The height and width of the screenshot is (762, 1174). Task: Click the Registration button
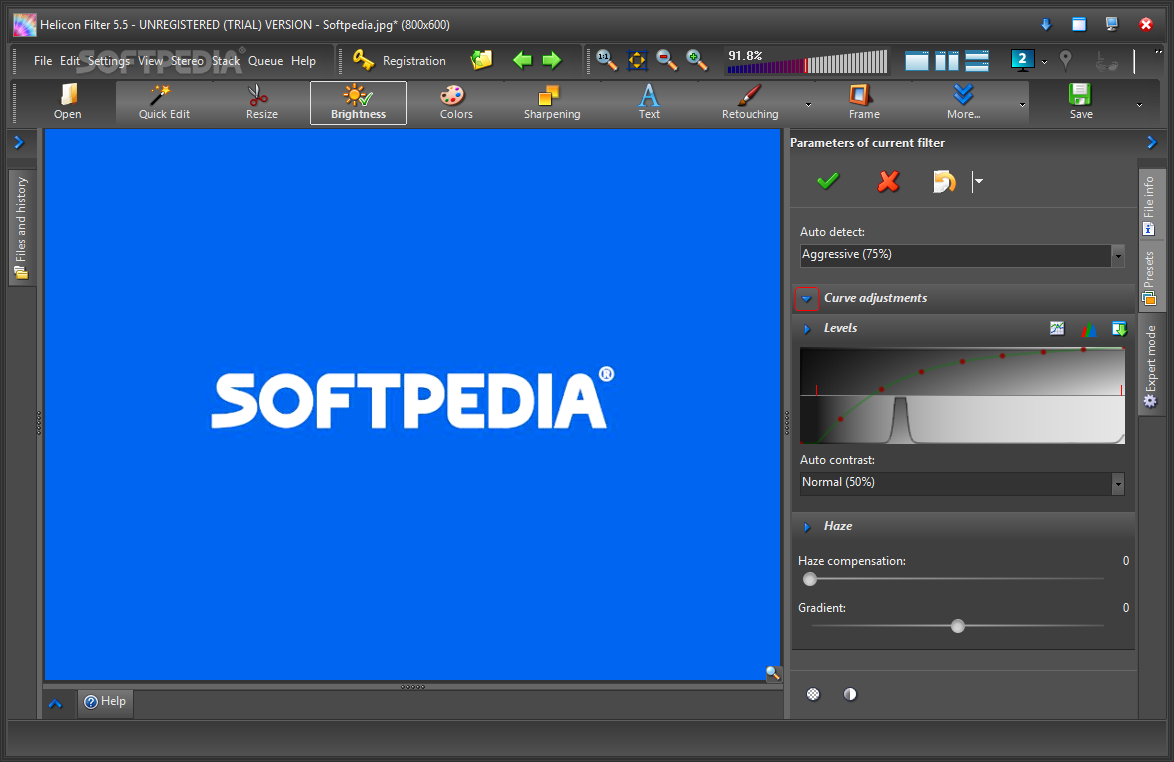point(400,61)
